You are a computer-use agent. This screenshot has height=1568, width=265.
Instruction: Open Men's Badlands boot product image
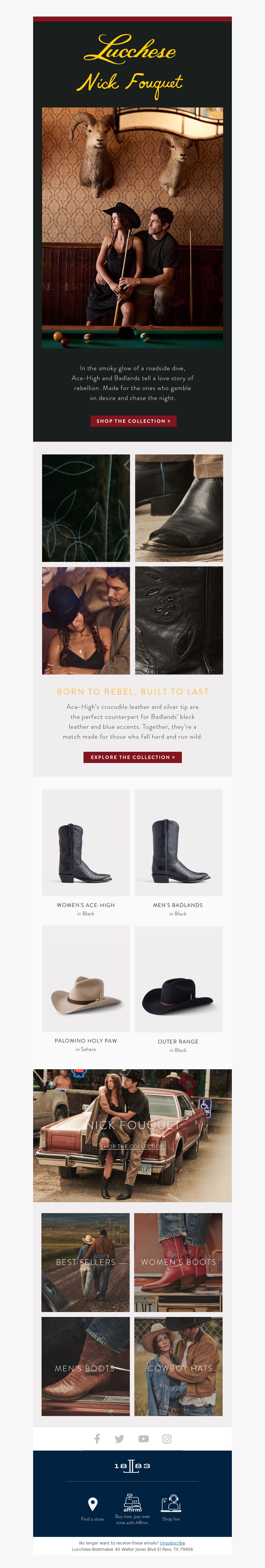179,842
